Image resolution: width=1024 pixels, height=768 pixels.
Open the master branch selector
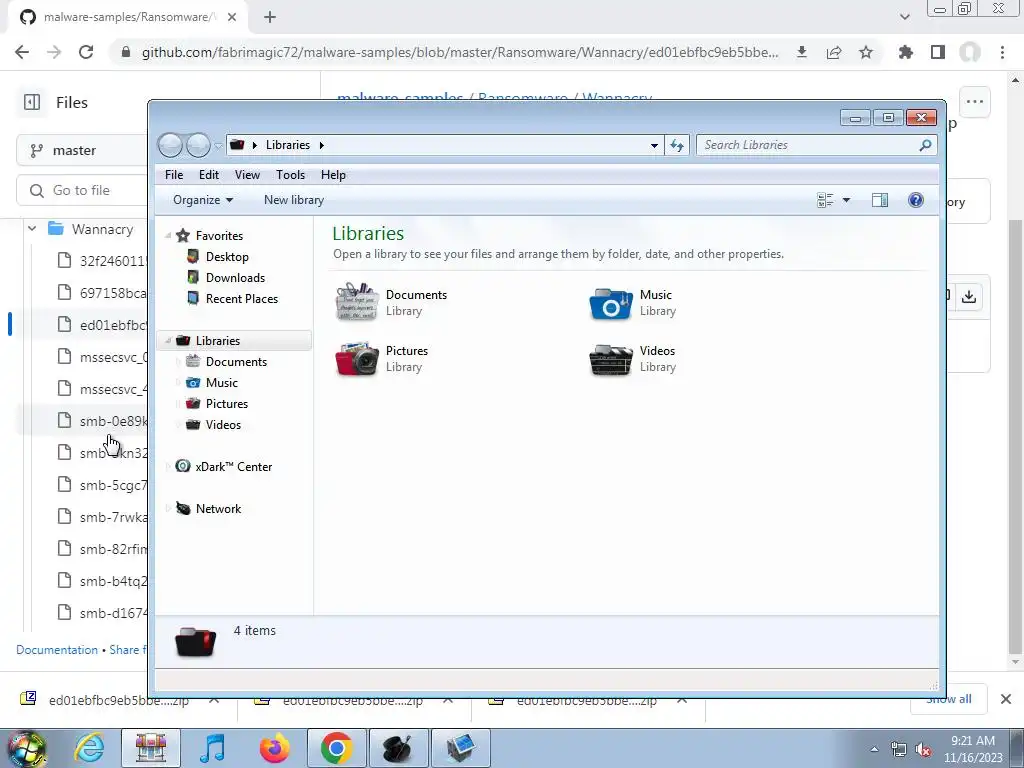click(x=82, y=150)
